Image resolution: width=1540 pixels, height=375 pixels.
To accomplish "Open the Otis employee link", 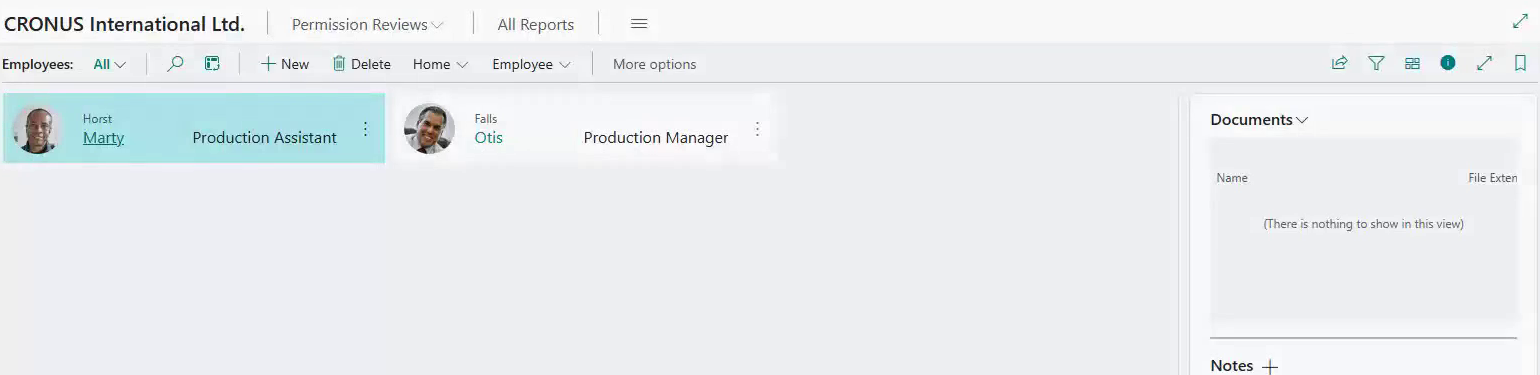I will point(488,138).
